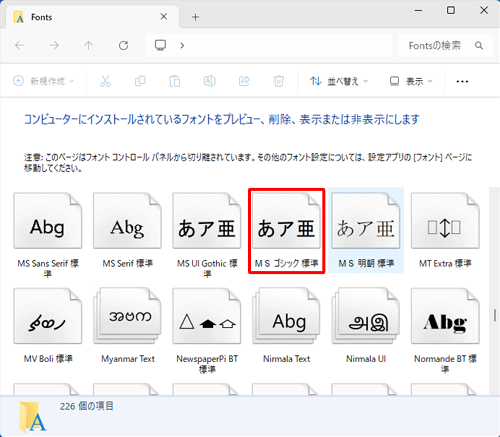Select the Nirmala UI font thumbnail

point(366,316)
